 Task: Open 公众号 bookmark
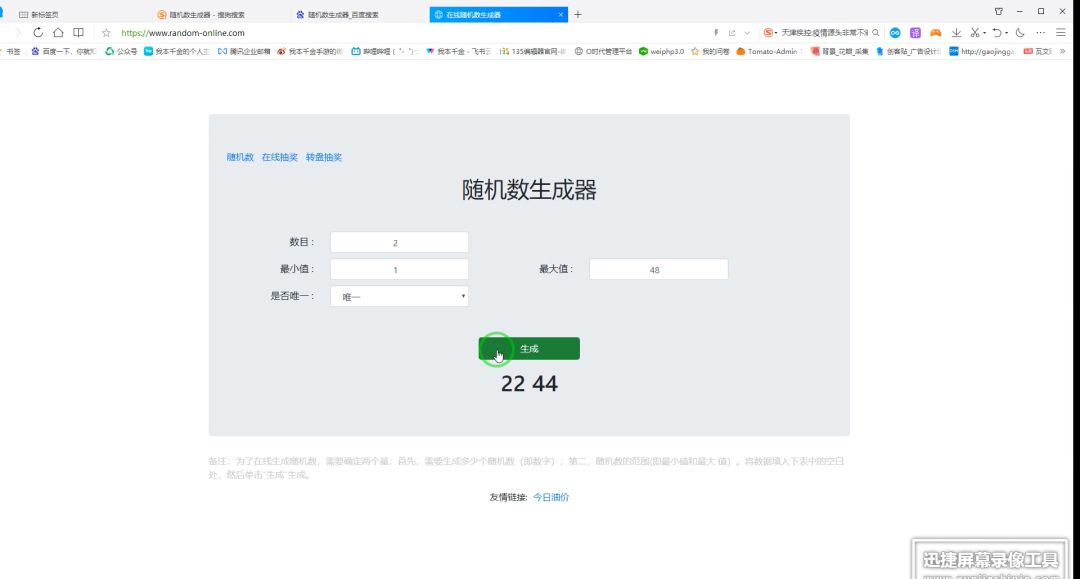pyautogui.click(x=121, y=52)
